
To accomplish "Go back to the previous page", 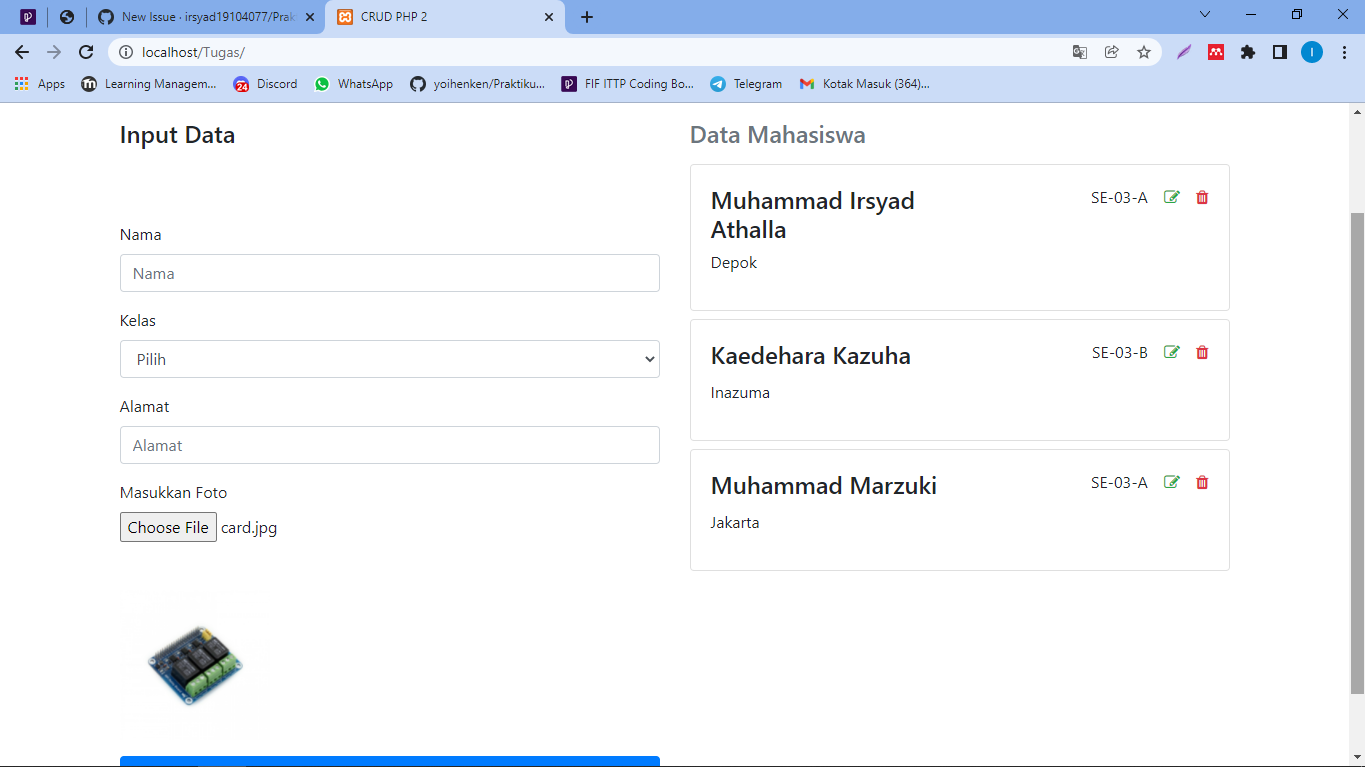I will pyautogui.click(x=22, y=52).
